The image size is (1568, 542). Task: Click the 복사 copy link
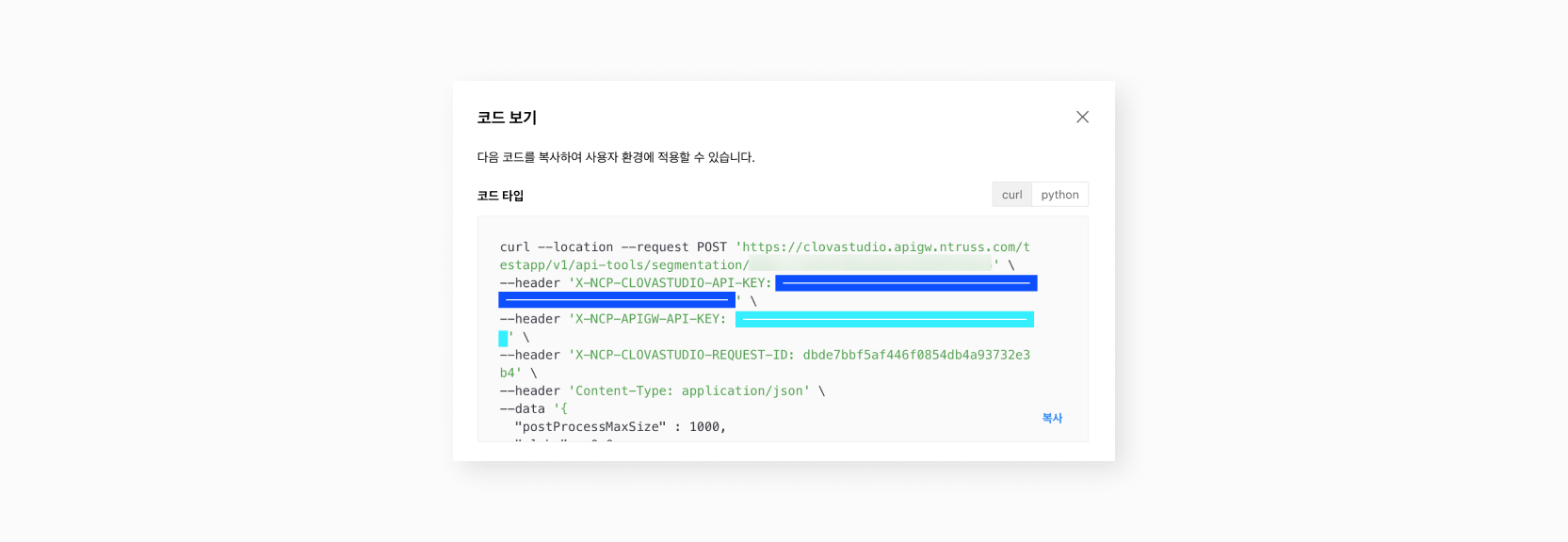[x=1052, y=418]
